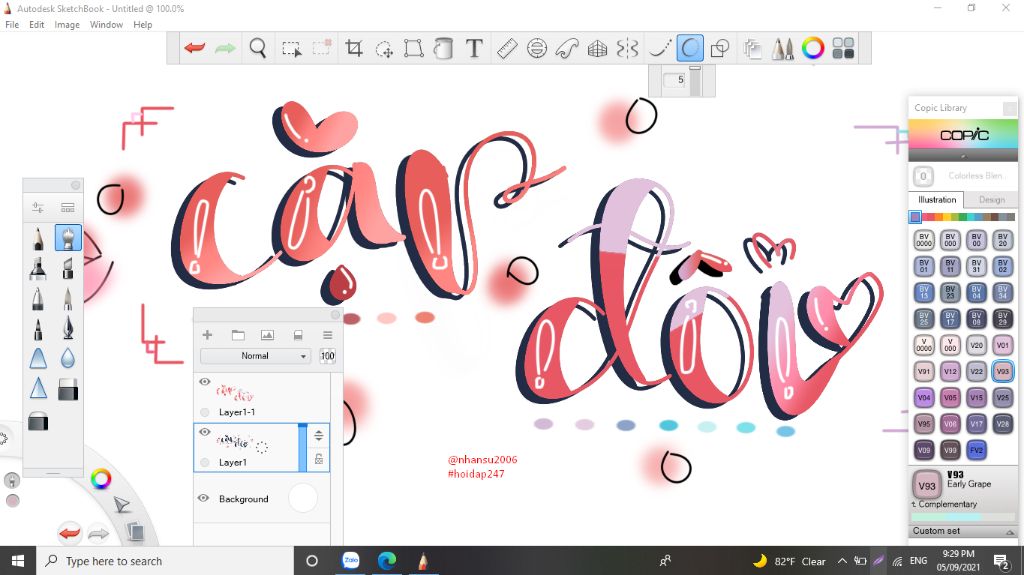Hide Layer1-1 using its eye icon
Viewport: 1024px width, 575px height.
point(204,382)
